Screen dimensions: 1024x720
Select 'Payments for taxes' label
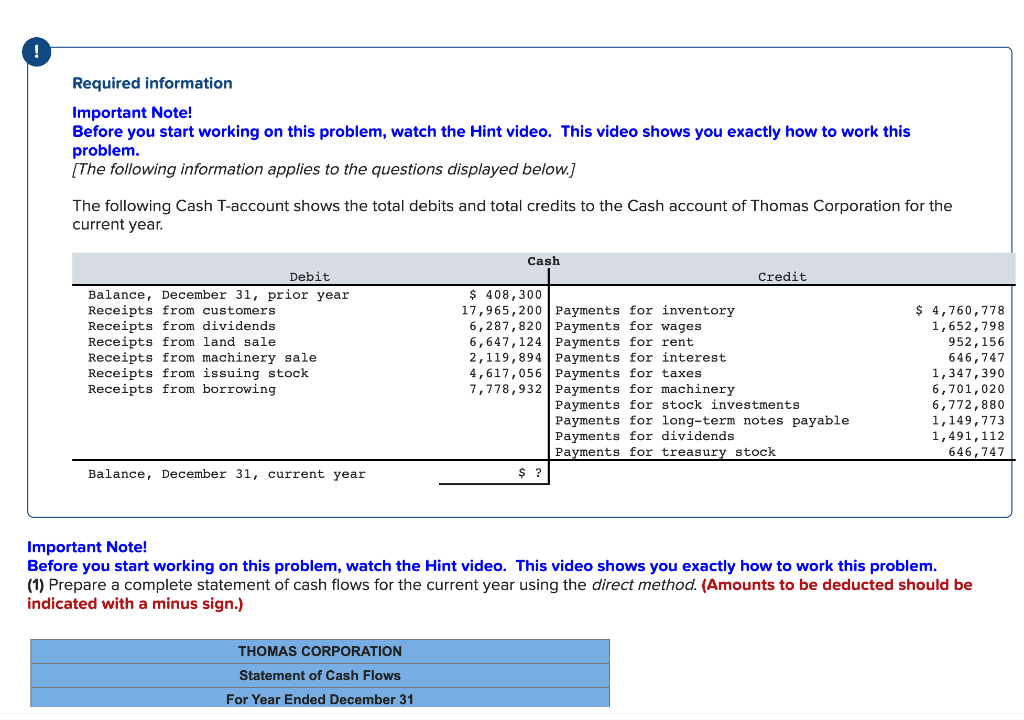click(628, 373)
